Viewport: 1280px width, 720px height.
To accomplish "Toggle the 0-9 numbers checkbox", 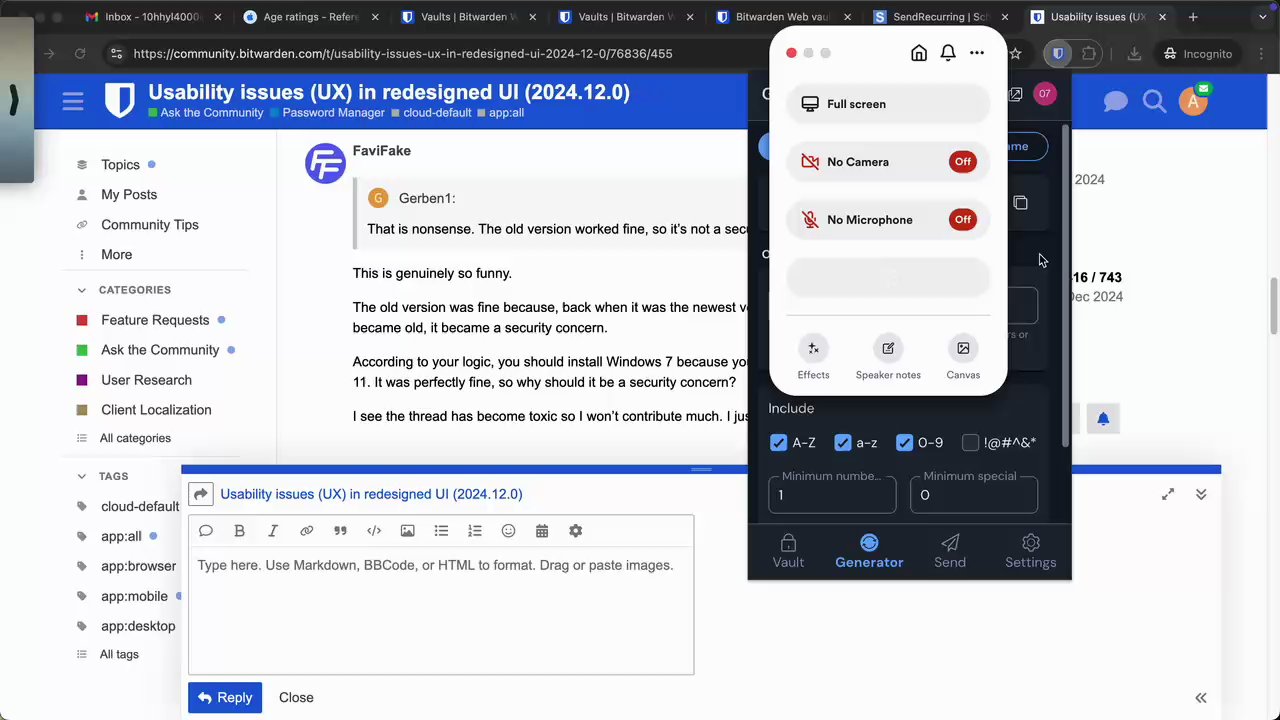I will point(905,443).
